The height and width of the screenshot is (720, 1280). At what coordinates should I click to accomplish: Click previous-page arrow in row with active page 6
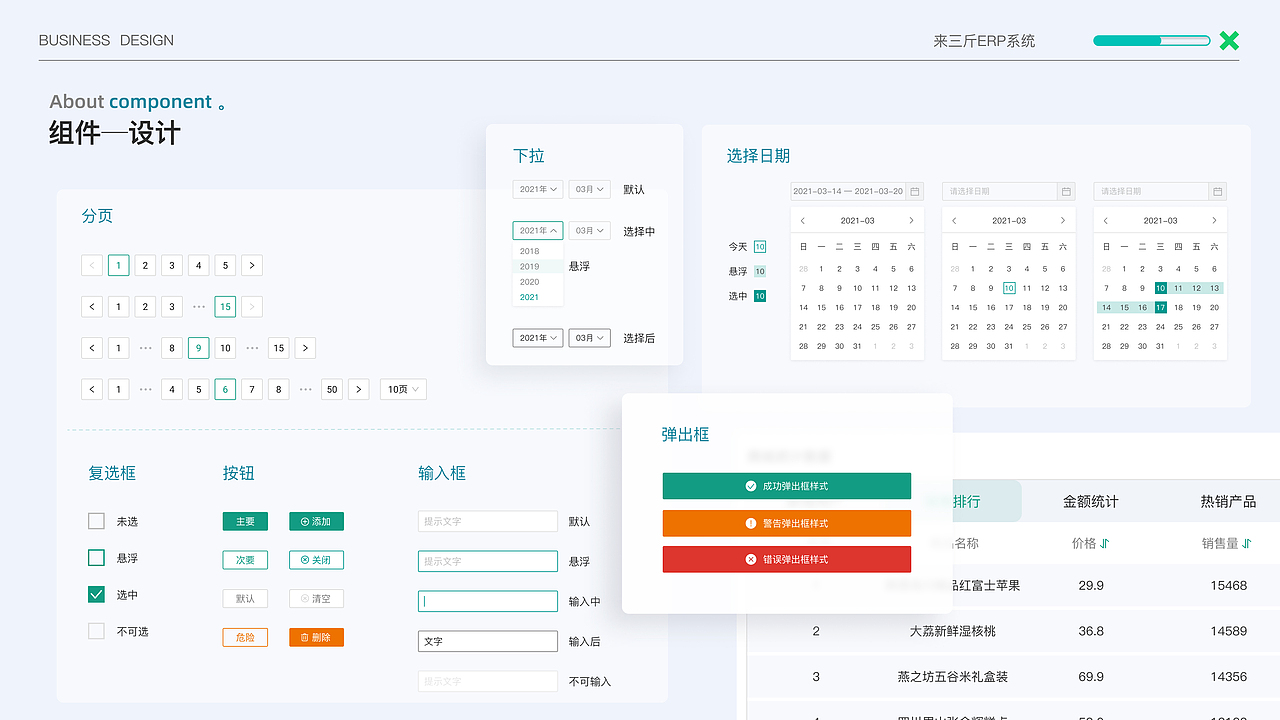[92, 389]
